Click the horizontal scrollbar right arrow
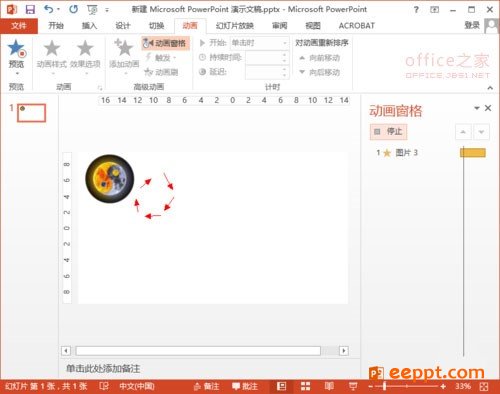 [344, 351]
